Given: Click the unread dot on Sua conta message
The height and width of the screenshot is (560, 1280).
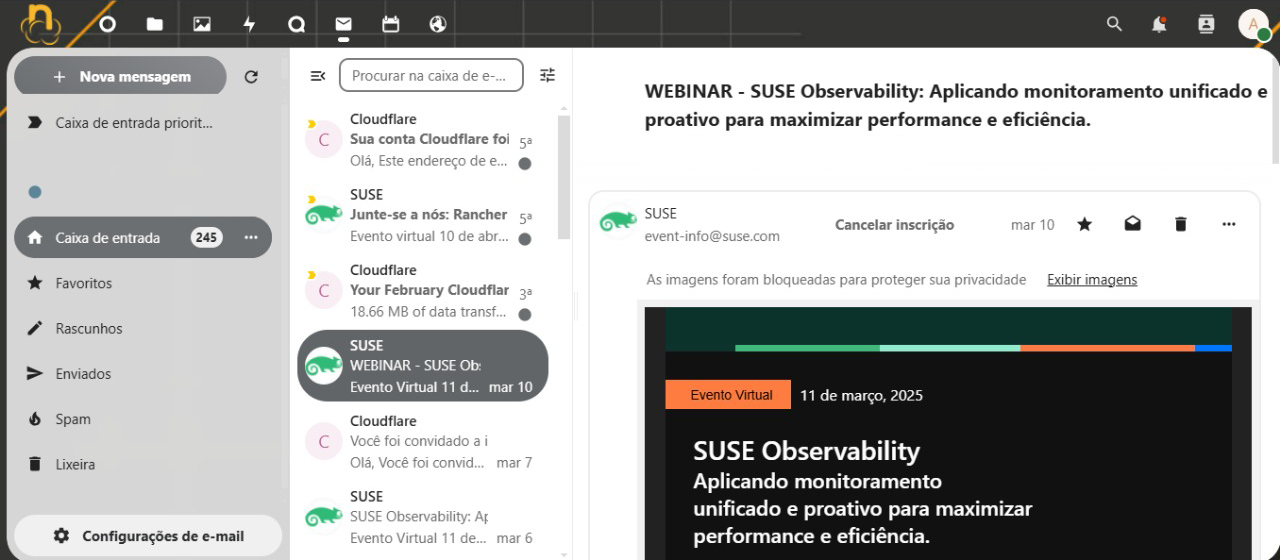Looking at the screenshot, I should (x=524, y=163).
